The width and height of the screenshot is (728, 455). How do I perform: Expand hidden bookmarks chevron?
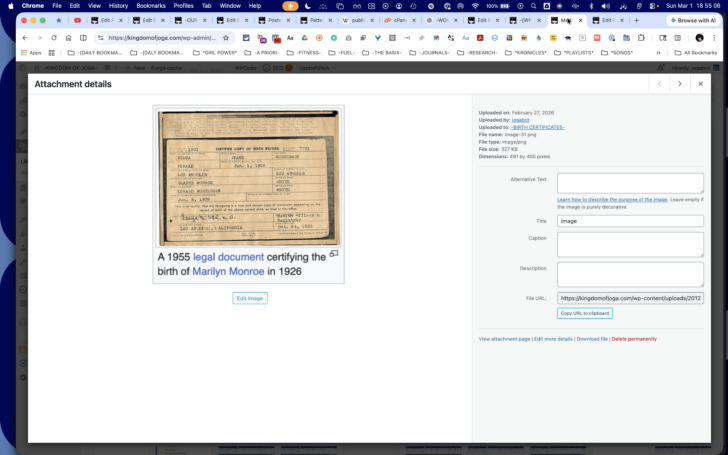point(658,53)
